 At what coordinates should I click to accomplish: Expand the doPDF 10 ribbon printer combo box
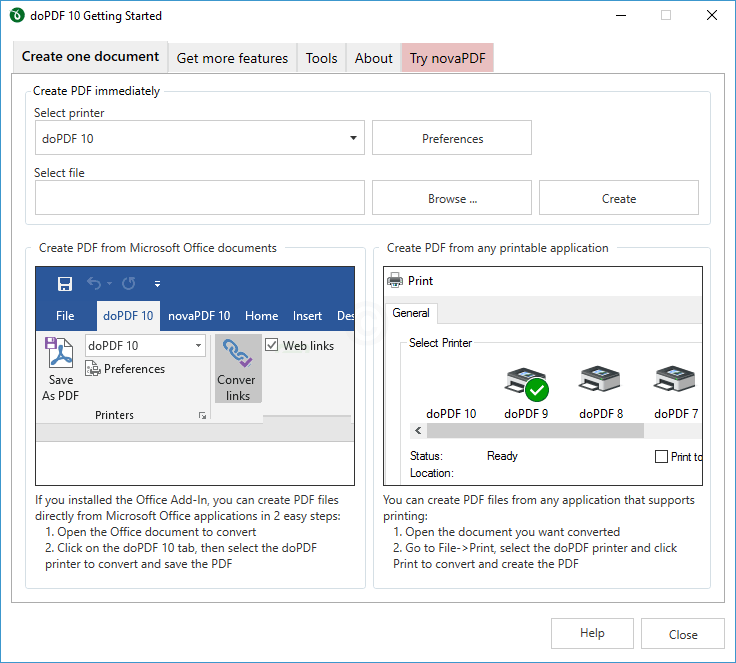coord(198,346)
